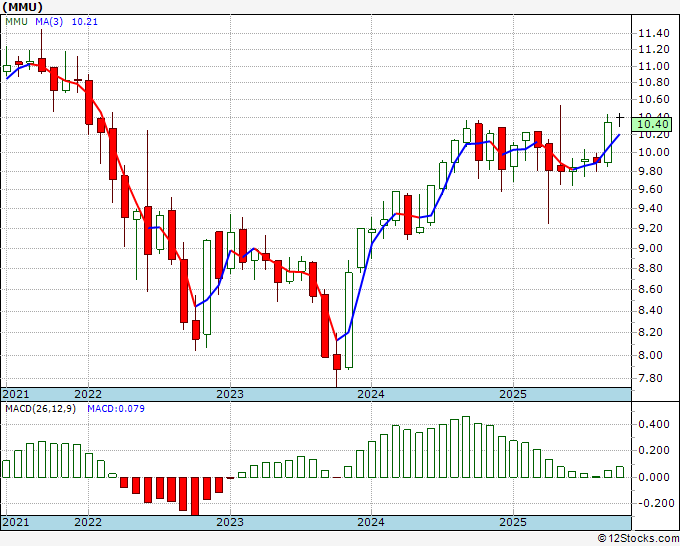Click the 0.200 MACD axis label
This screenshot has height=546, width=680.
654,451
